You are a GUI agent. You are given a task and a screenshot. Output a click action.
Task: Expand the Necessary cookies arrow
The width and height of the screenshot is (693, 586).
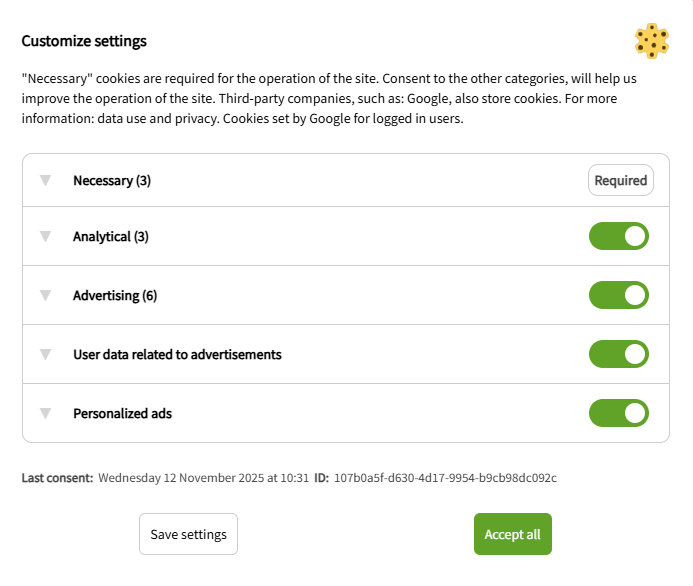coord(45,181)
